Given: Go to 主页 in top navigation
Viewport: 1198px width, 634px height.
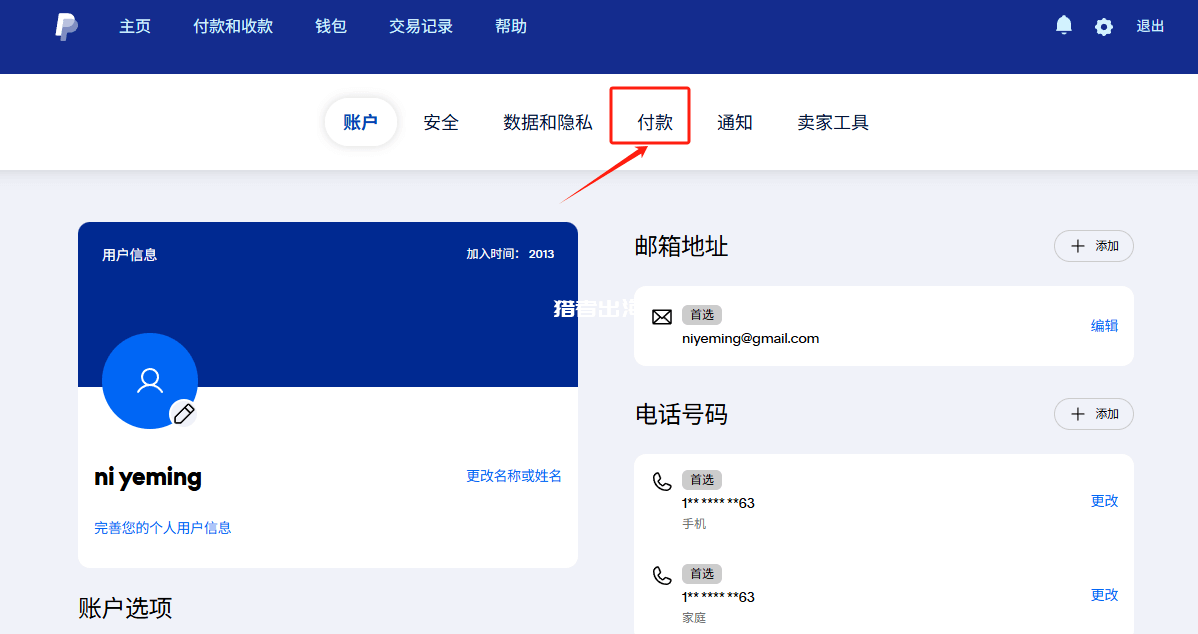Looking at the screenshot, I should point(135,26).
